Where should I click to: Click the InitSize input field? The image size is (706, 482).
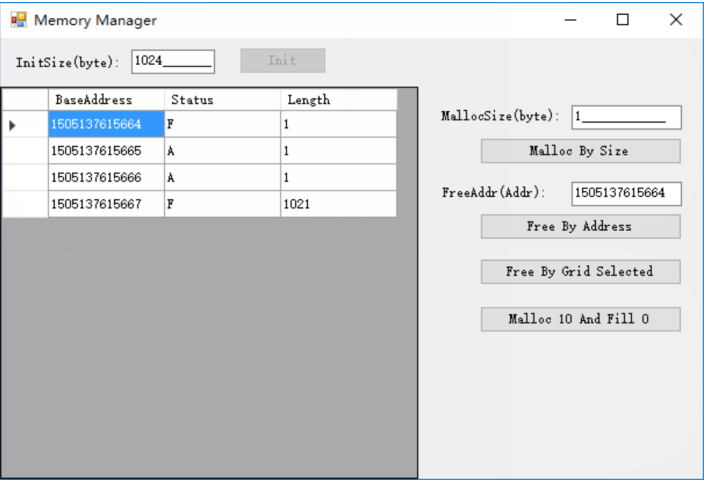click(172, 62)
